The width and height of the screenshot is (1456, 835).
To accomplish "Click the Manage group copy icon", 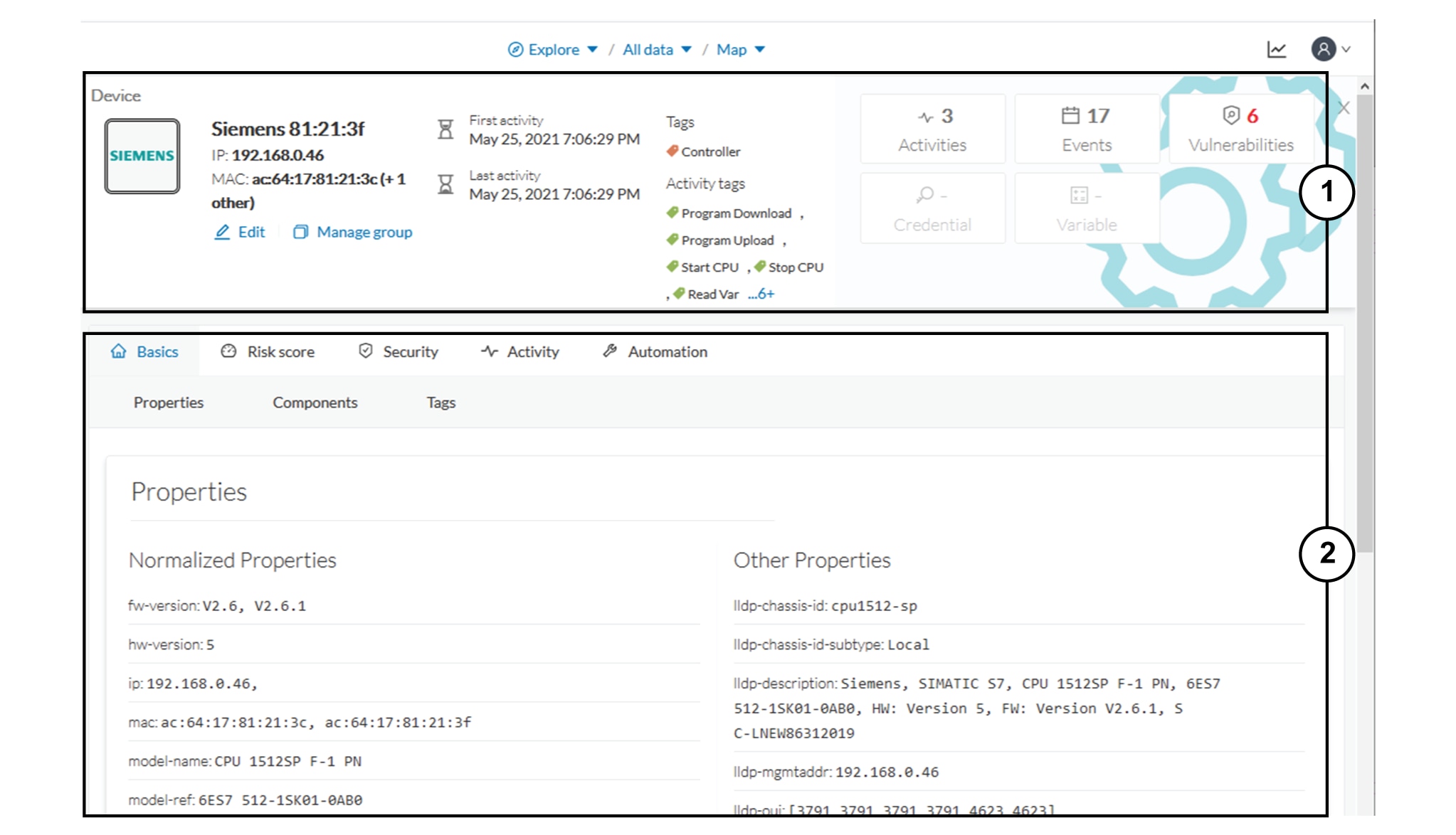I will click(x=301, y=232).
